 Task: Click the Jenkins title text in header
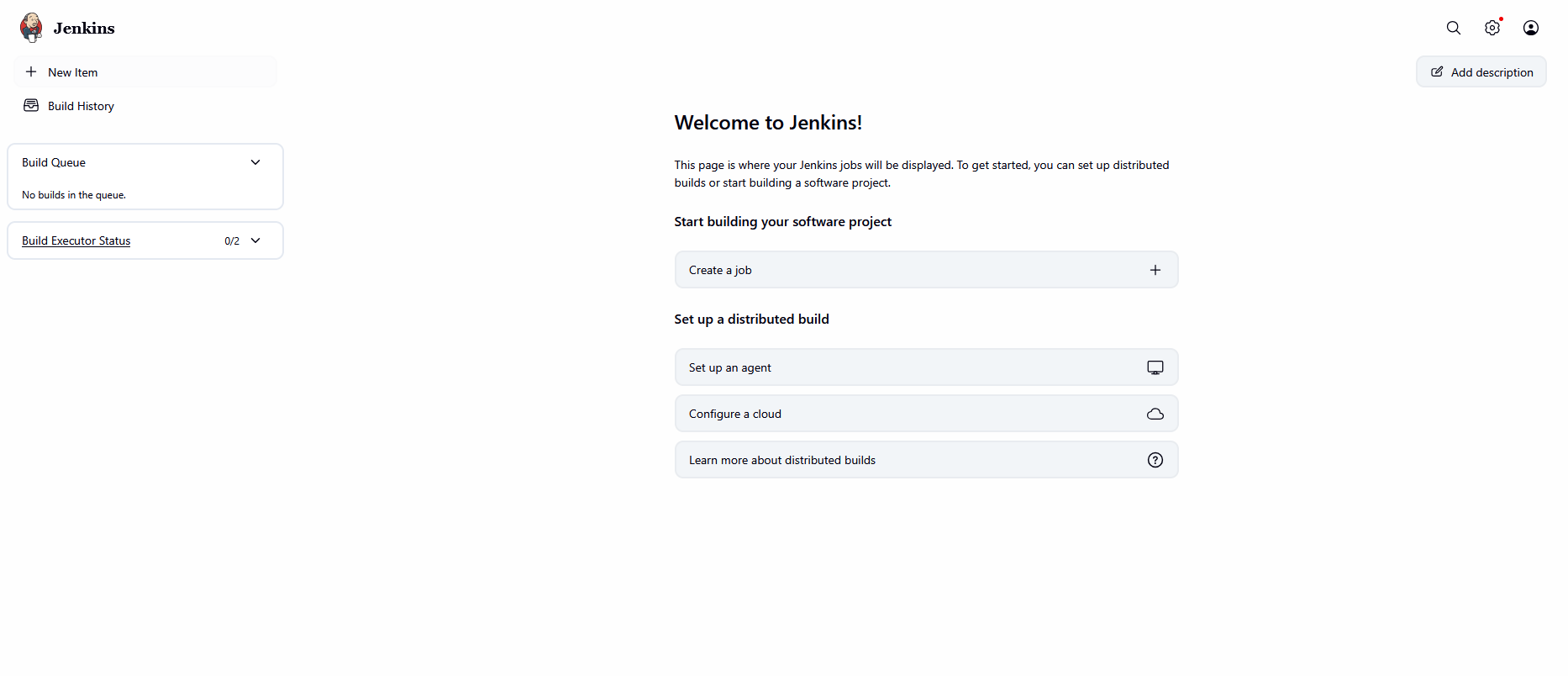[84, 28]
